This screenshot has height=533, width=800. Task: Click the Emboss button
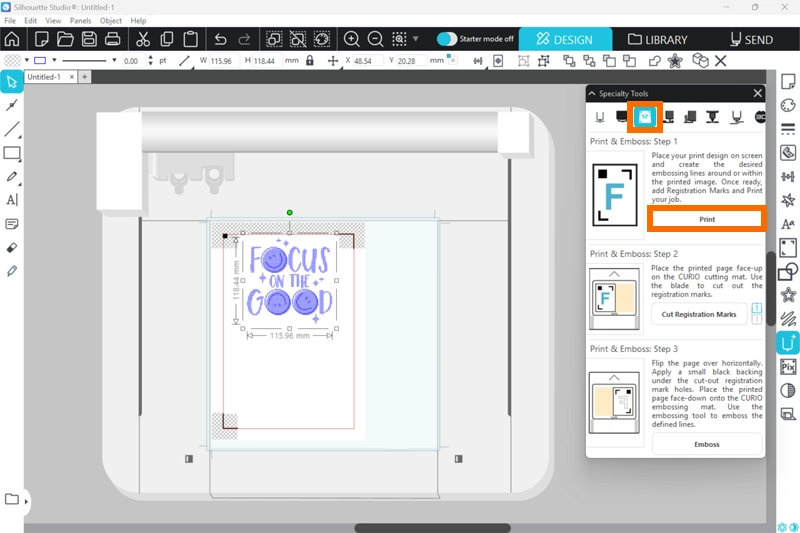tap(706, 442)
